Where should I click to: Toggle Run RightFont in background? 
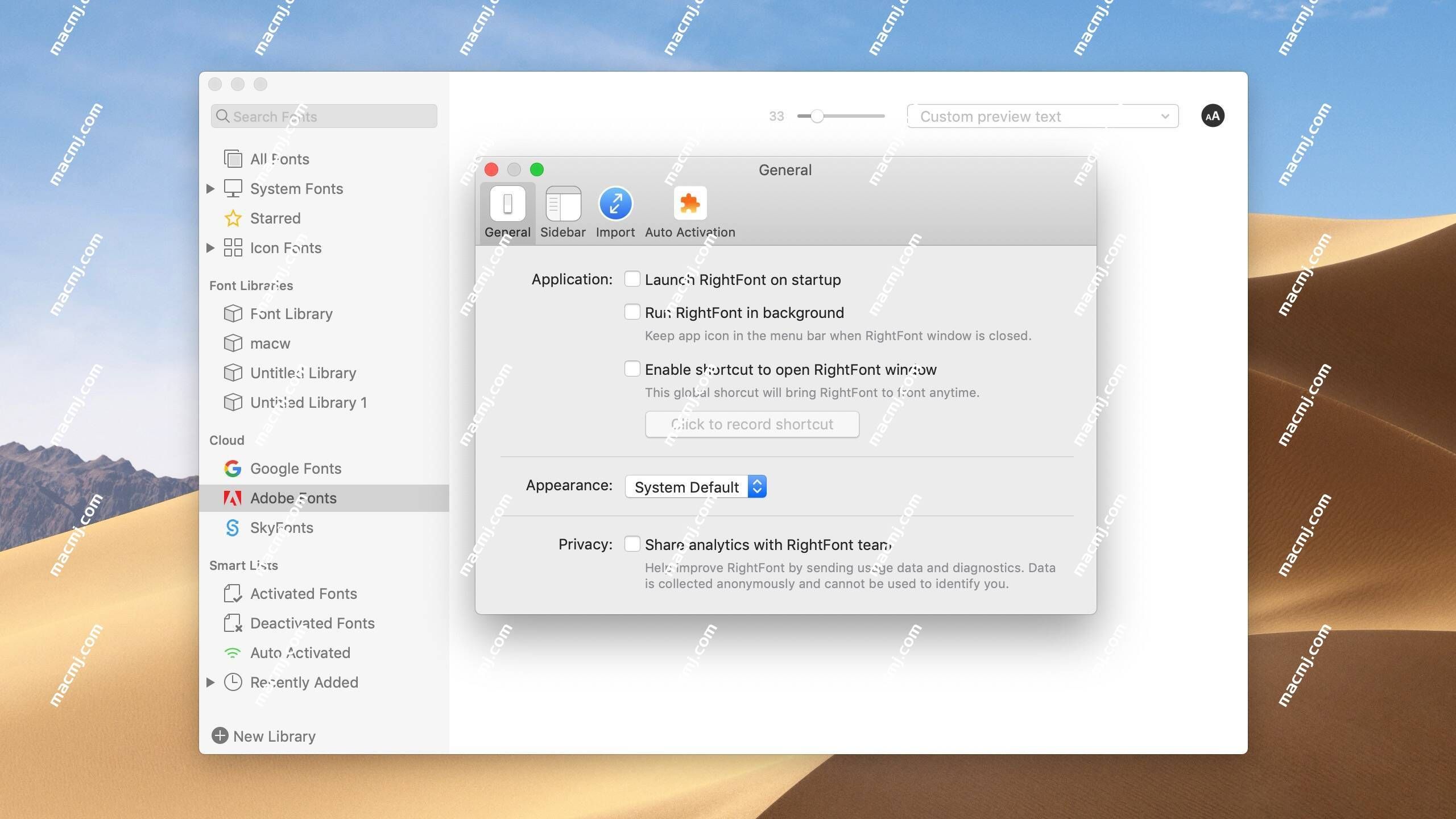pos(631,312)
